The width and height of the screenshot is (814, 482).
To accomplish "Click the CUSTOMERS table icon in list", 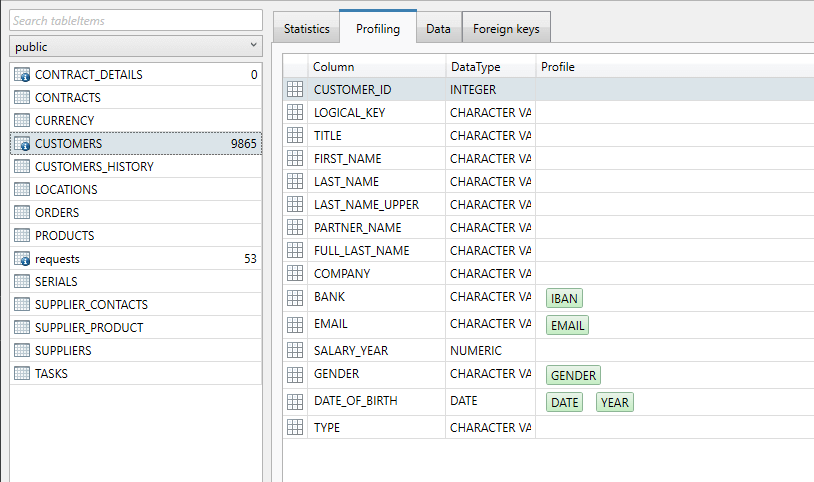I will pos(22,144).
